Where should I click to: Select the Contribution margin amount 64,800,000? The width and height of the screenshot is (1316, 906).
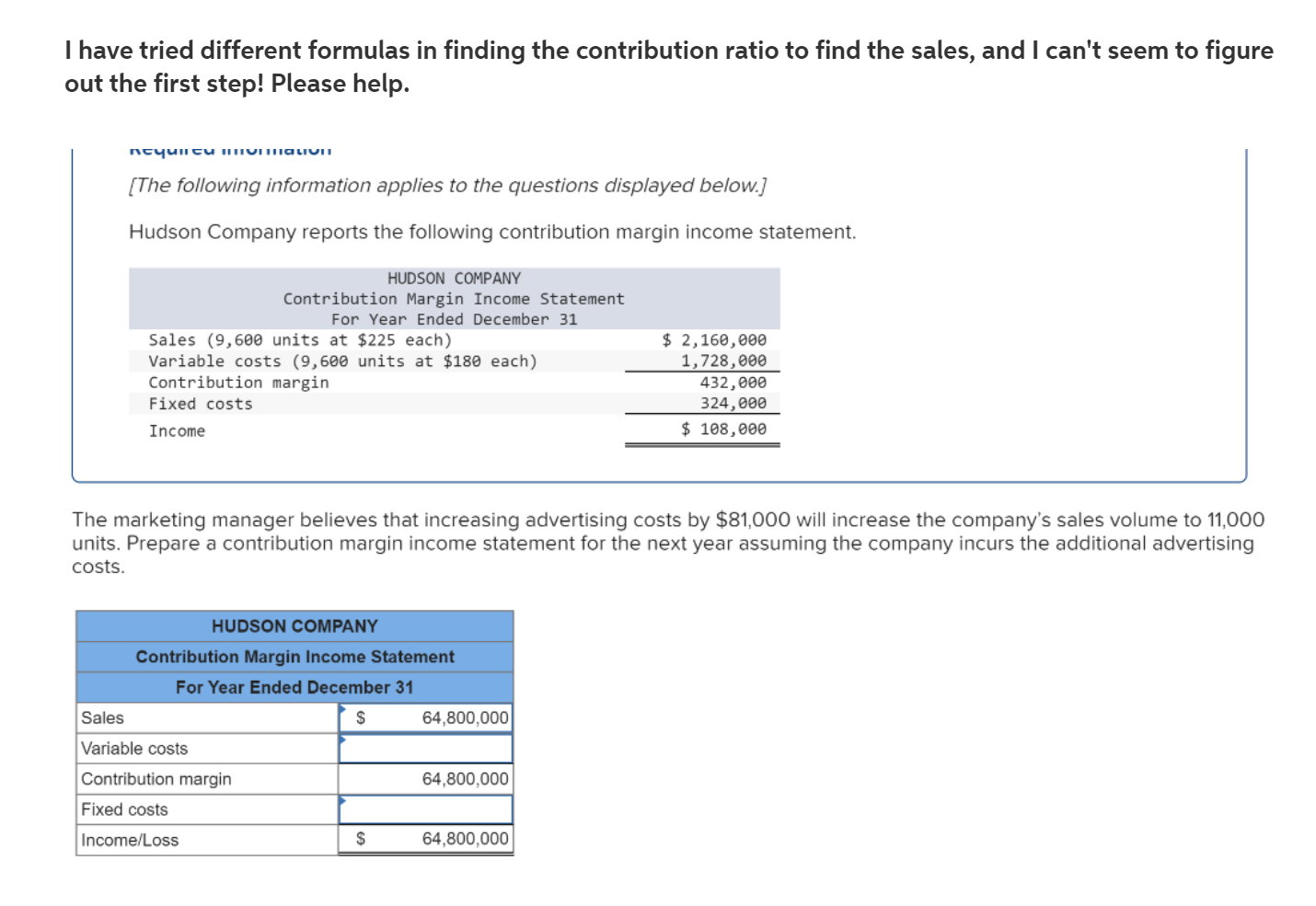[465, 778]
